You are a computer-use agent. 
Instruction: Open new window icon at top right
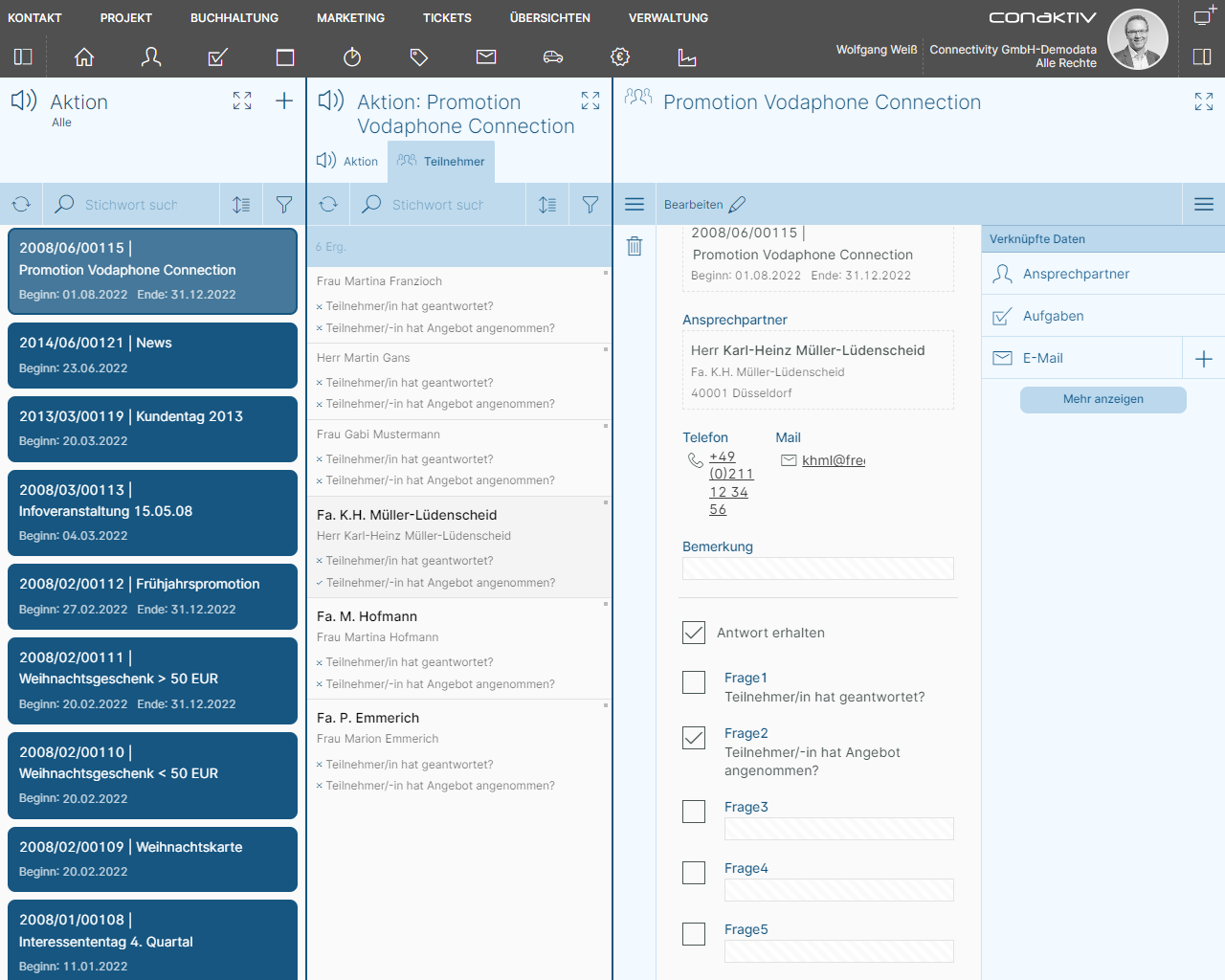(1205, 15)
